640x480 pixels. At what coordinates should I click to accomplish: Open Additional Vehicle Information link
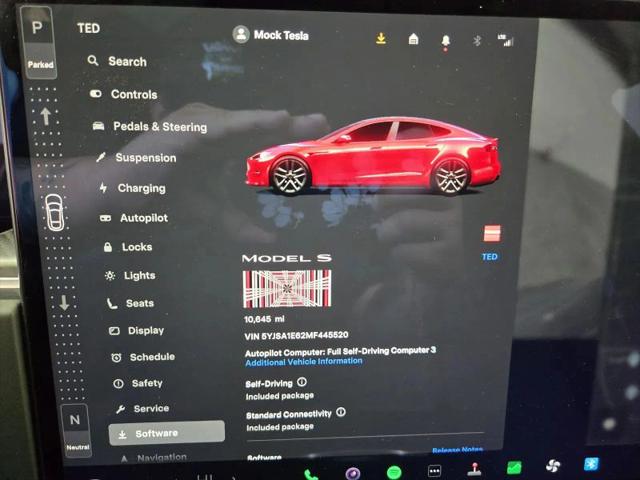click(x=304, y=362)
